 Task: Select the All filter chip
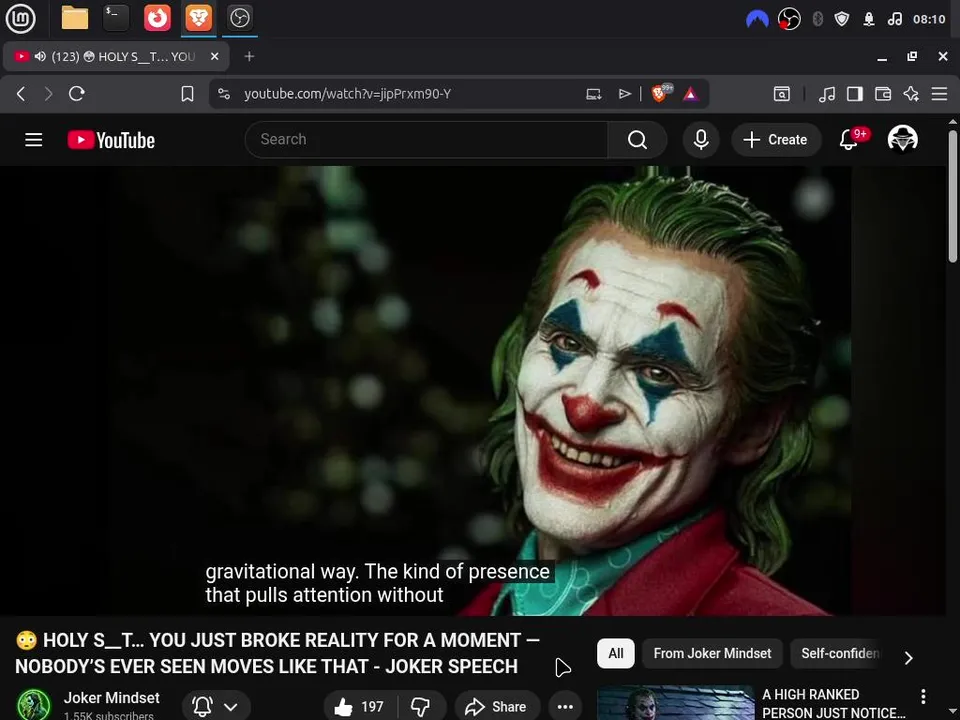pyautogui.click(x=616, y=653)
